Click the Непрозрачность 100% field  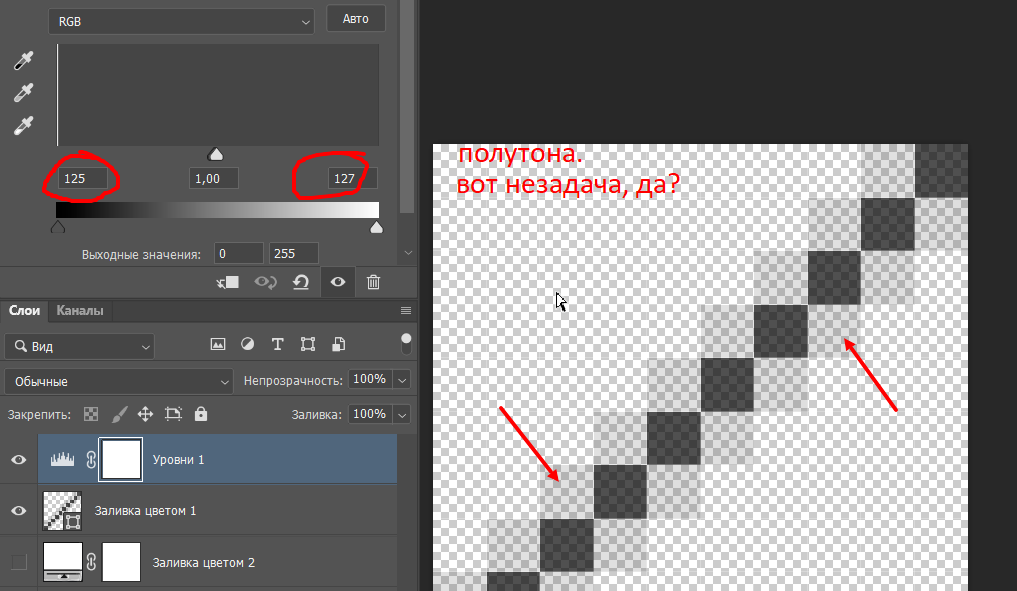pos(370,380)
